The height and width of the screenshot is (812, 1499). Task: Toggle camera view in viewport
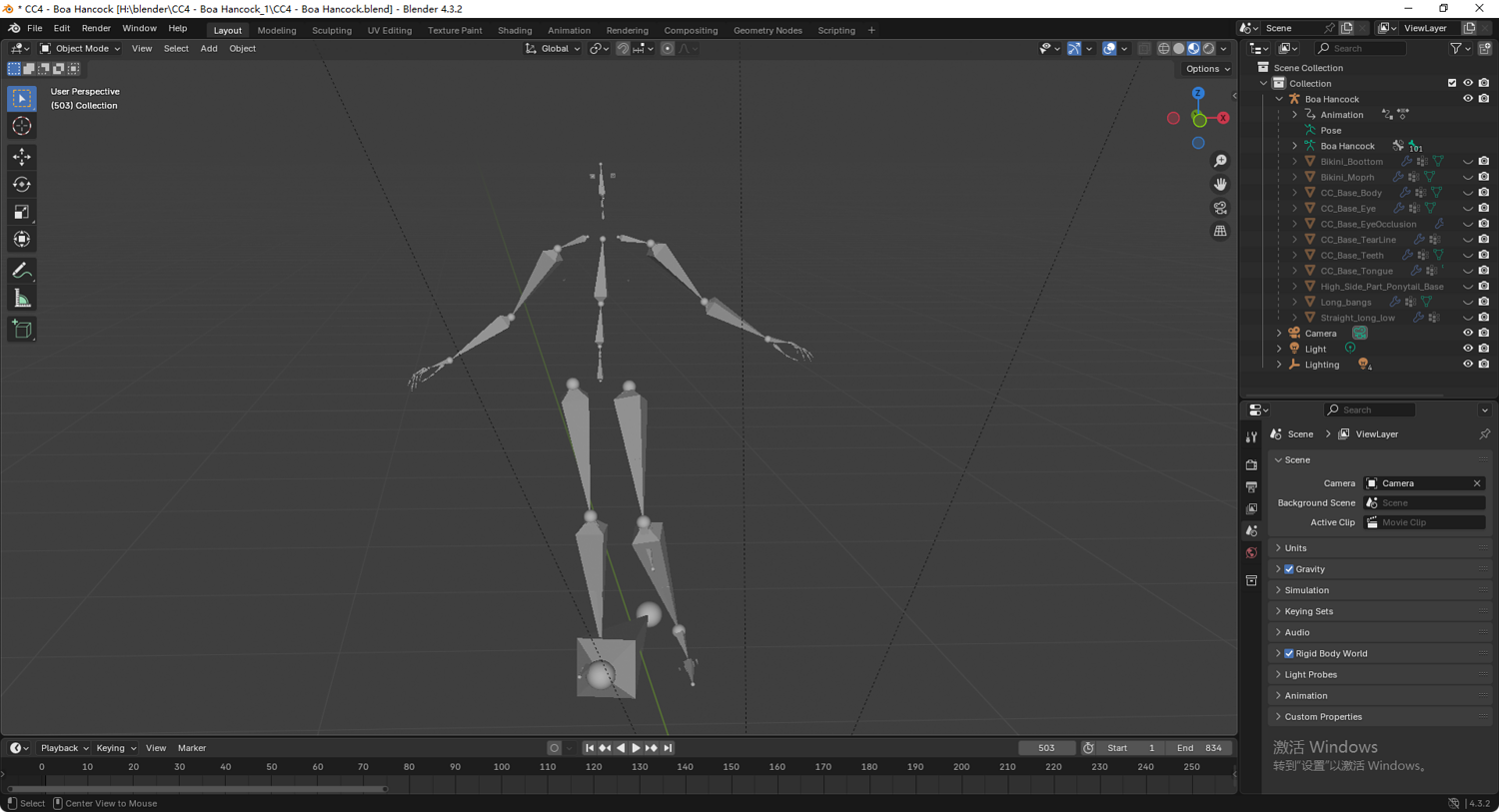[1220, 208]
